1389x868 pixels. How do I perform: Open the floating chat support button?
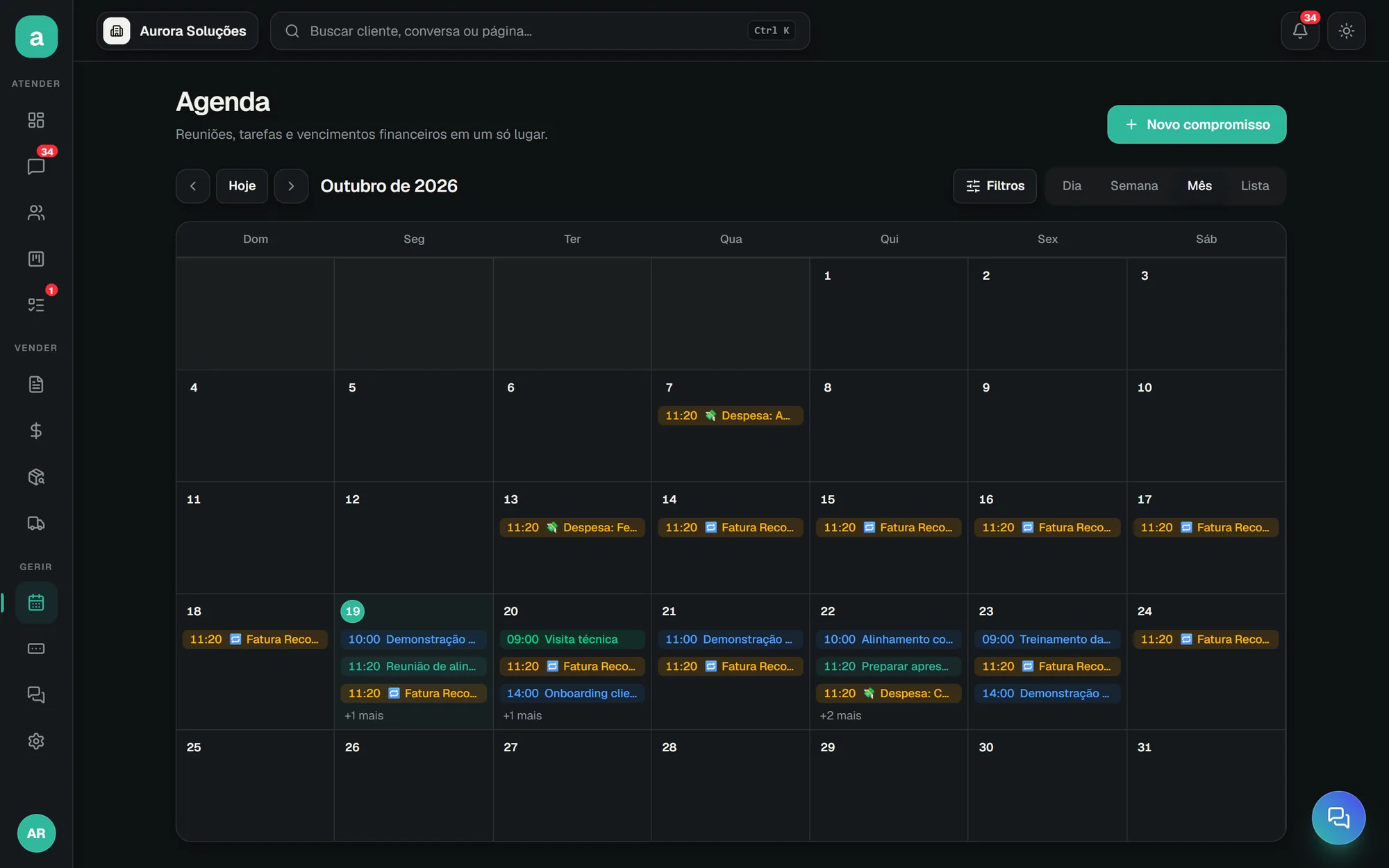(x=1338, y=817)
